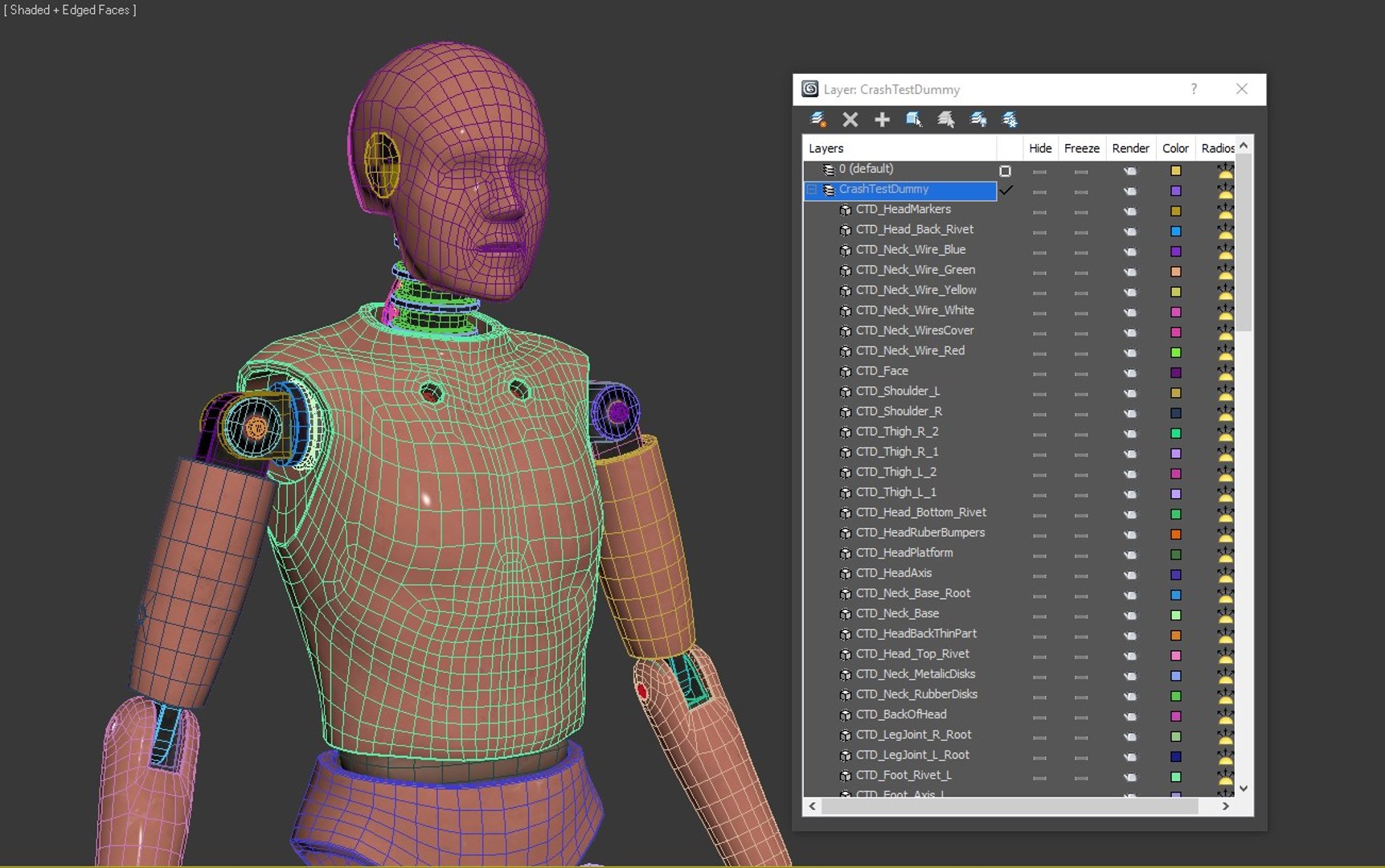Open yellow color swatch of 0 (default)

1176,170
